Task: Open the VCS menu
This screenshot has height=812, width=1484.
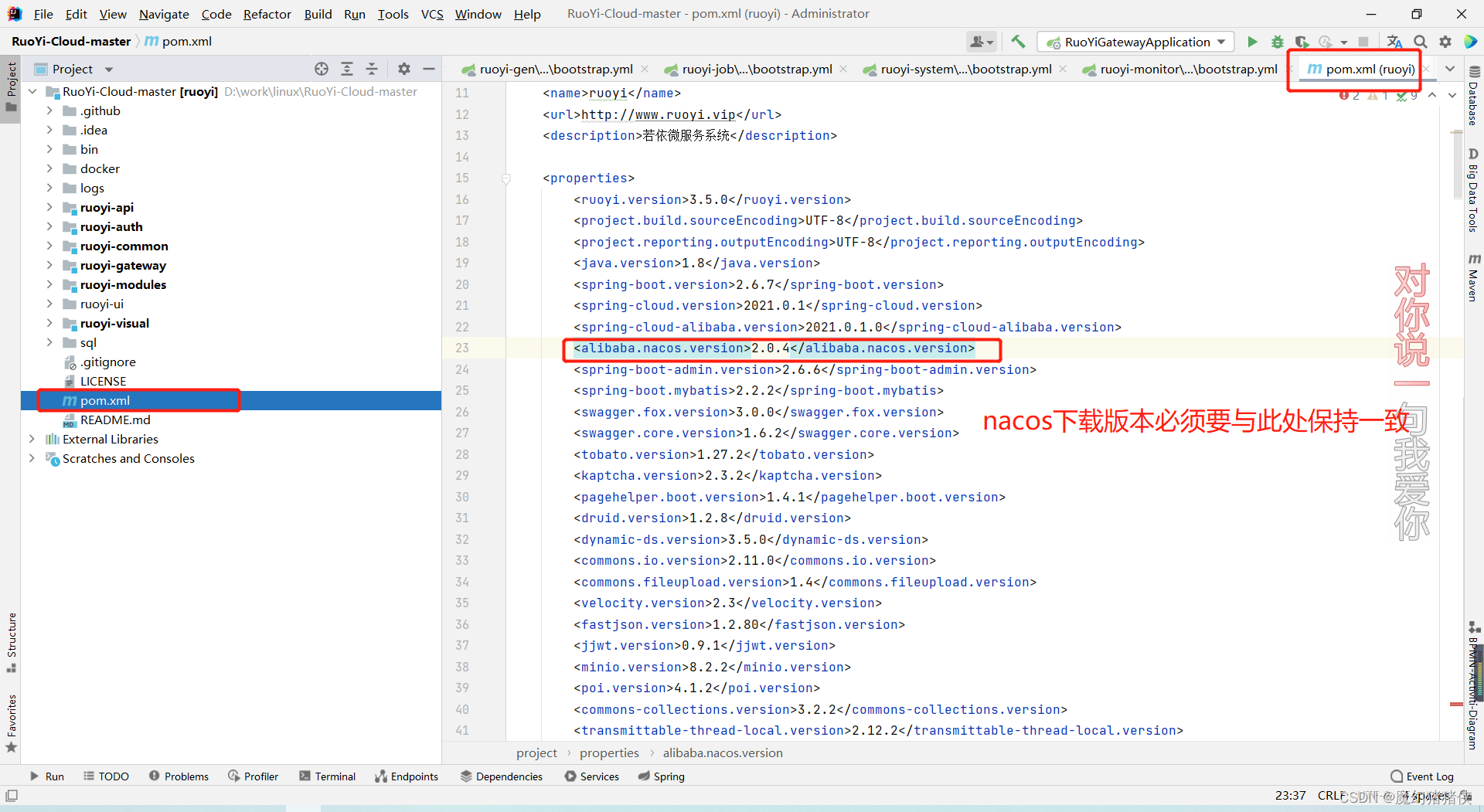Action: pyautogui.click(x=432, y=14)
